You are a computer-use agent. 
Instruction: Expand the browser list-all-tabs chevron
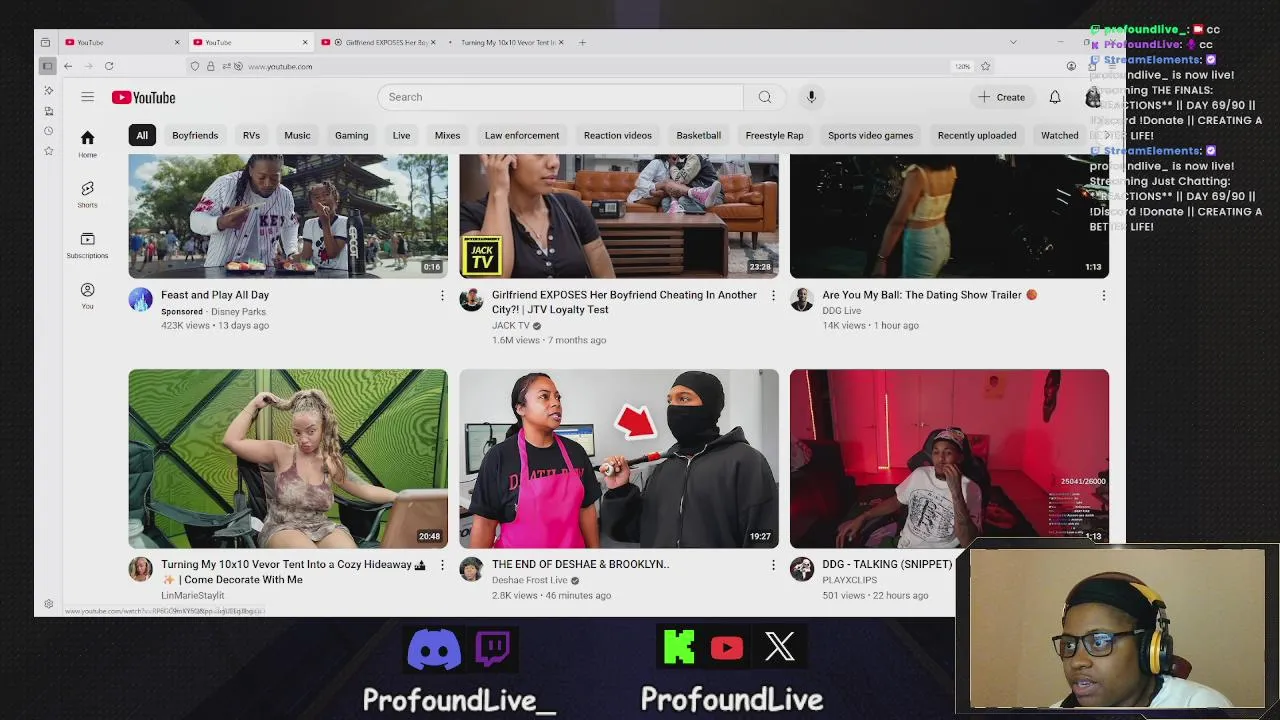tap(1013, 42)
